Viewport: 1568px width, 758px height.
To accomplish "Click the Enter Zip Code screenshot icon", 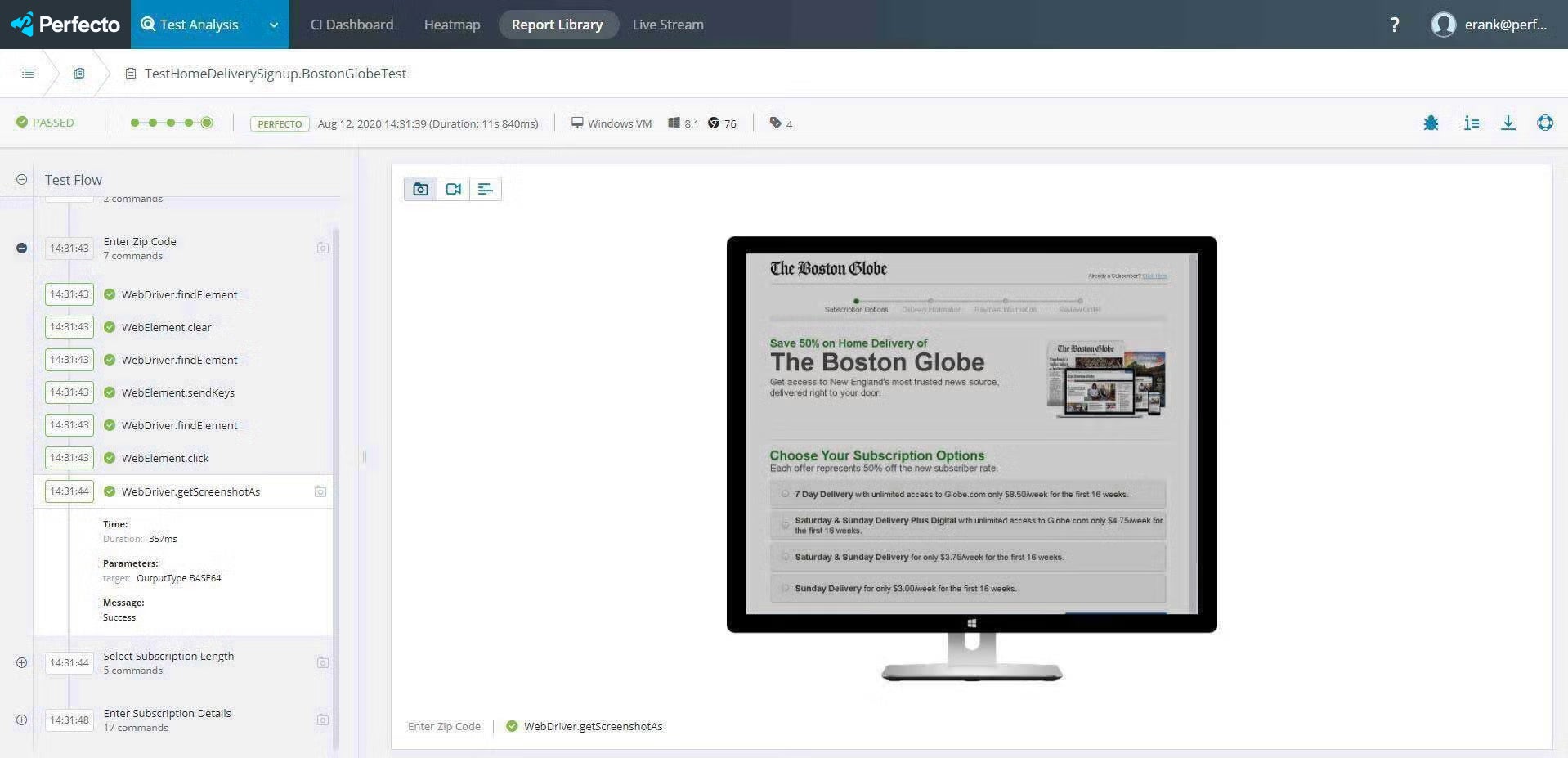I will pyautogui.click(x=323, y=248).
